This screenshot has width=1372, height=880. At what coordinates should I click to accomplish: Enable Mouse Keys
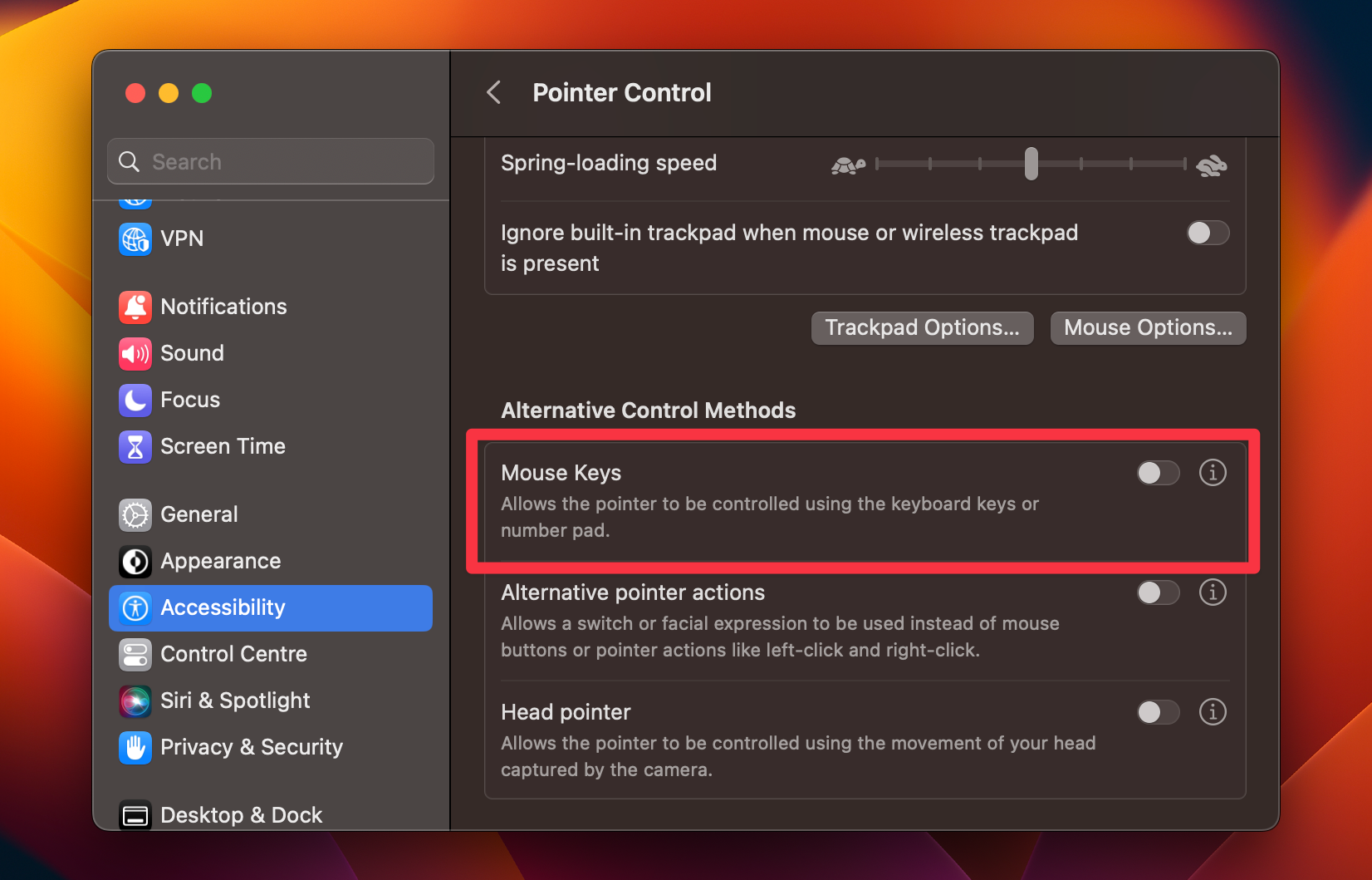click(x=1158, y=473)
